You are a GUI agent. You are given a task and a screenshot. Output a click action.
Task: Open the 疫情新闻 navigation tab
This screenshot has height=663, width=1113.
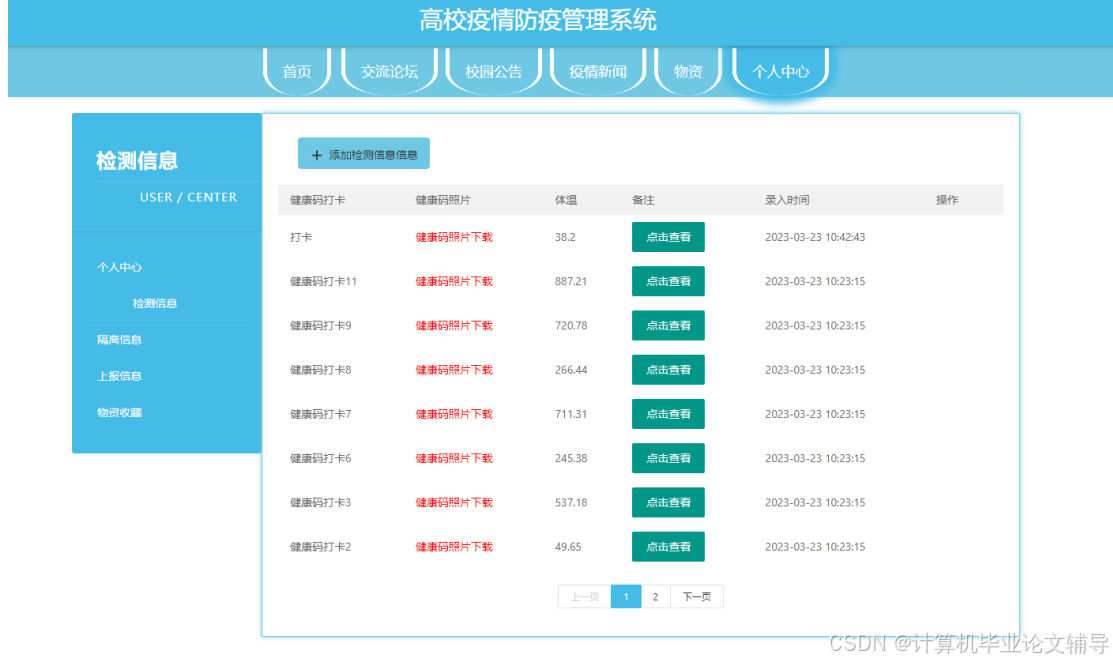click(597, 70)
